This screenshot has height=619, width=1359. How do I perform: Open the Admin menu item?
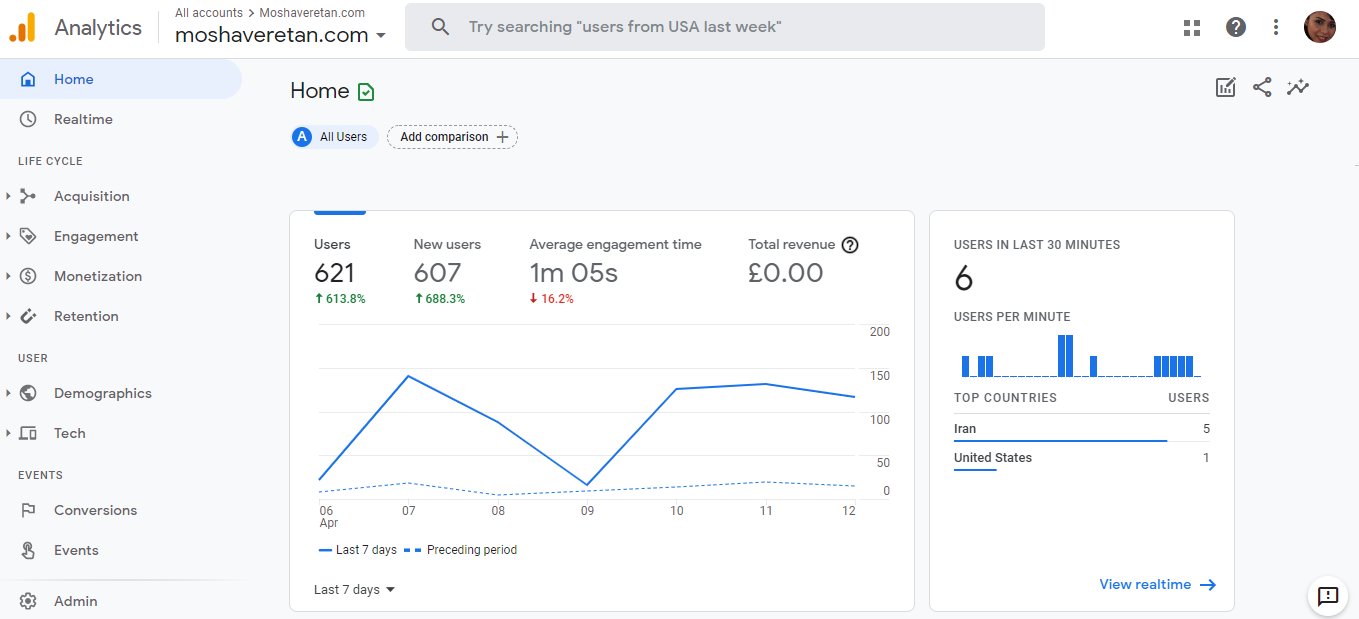pyautogui.click(x=121, y=601)
